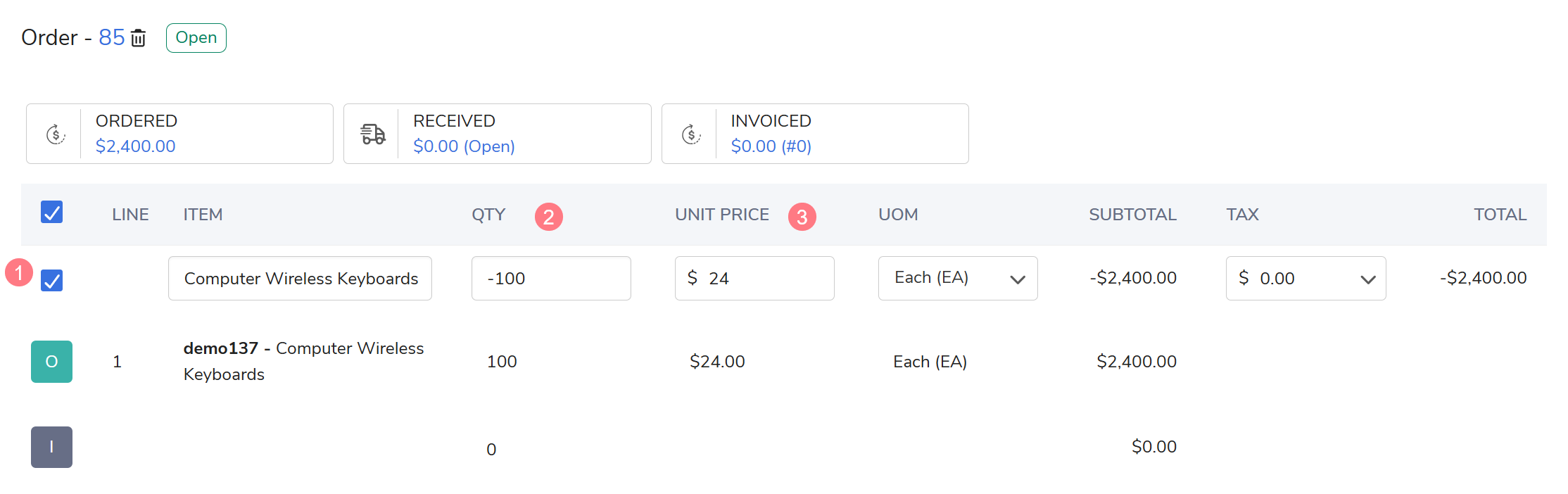Click the Invoiced dollar cycle icon
Image resolution: width=1568 pixels, height=494 pixels.
(691, 134)
